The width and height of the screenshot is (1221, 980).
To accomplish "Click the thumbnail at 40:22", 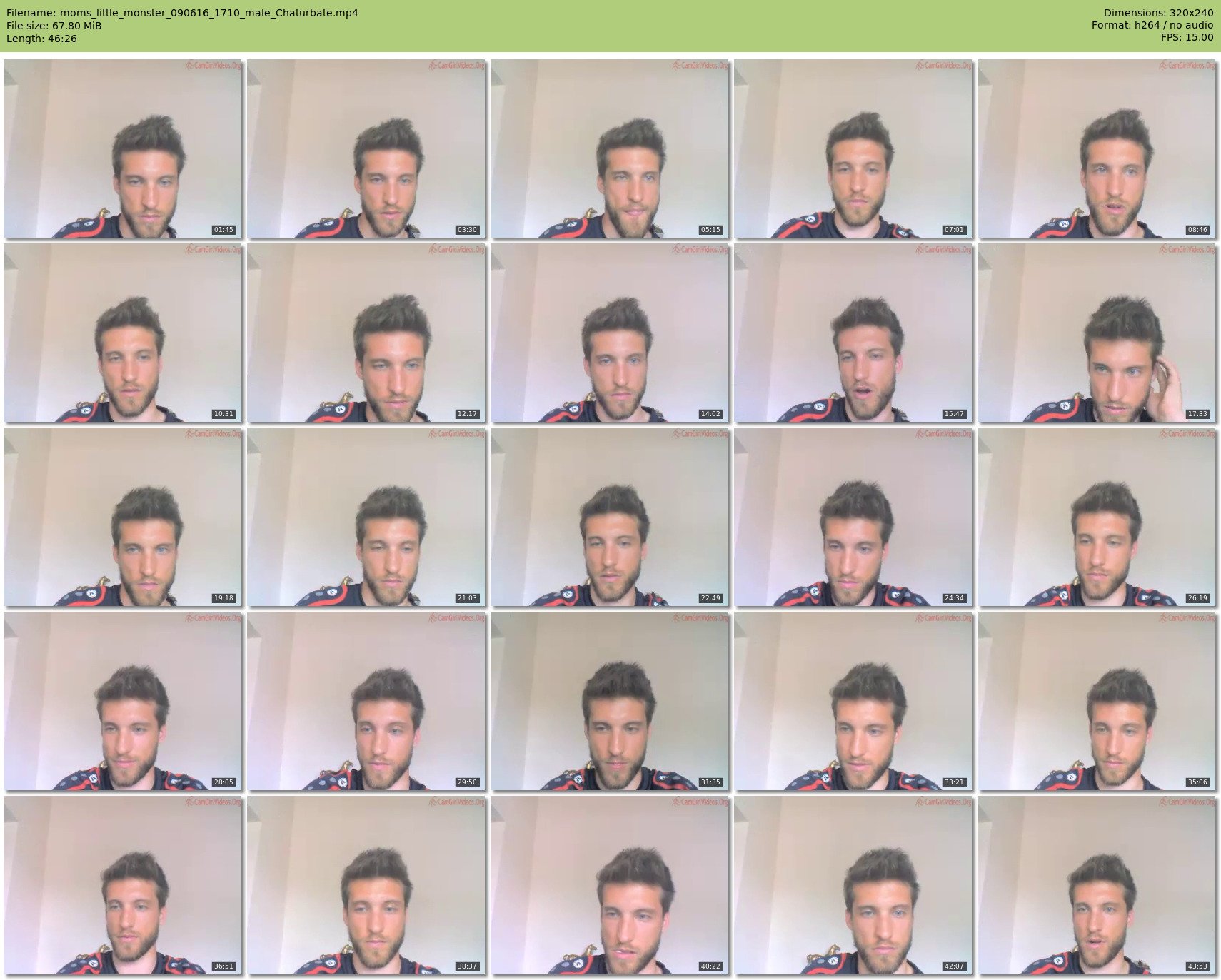I will coord(610,885).
